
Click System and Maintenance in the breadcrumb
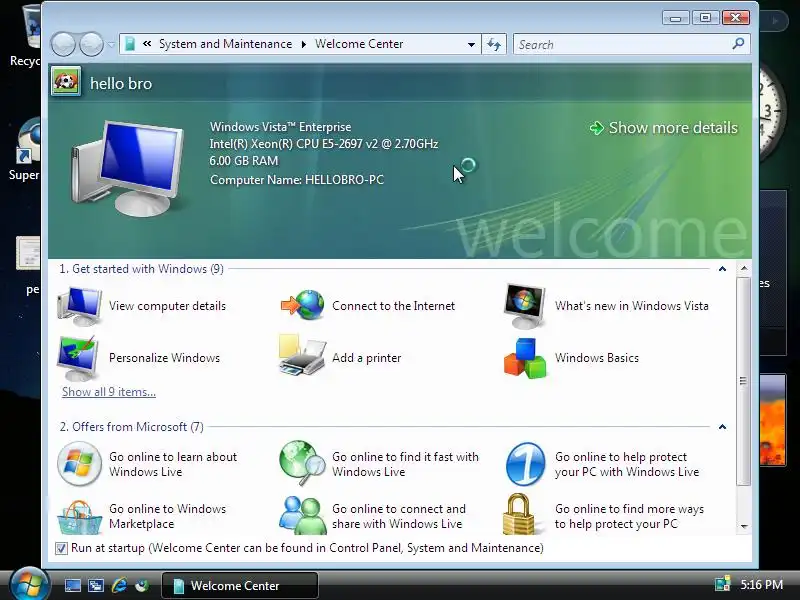[226, 44]
